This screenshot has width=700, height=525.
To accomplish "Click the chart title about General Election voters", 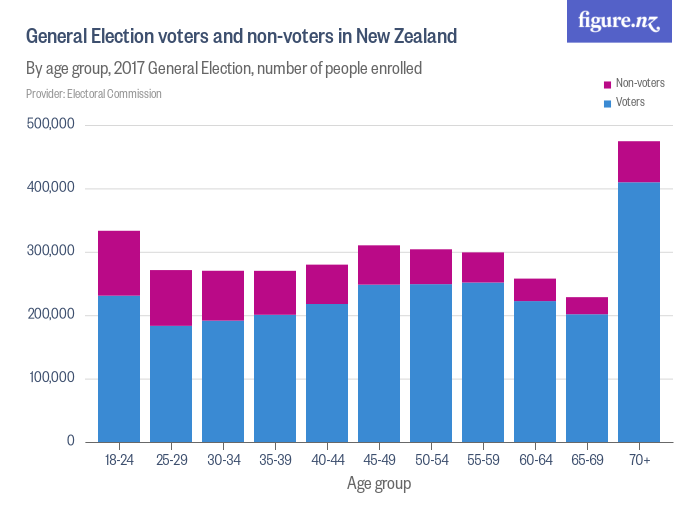I will [241, 37].
